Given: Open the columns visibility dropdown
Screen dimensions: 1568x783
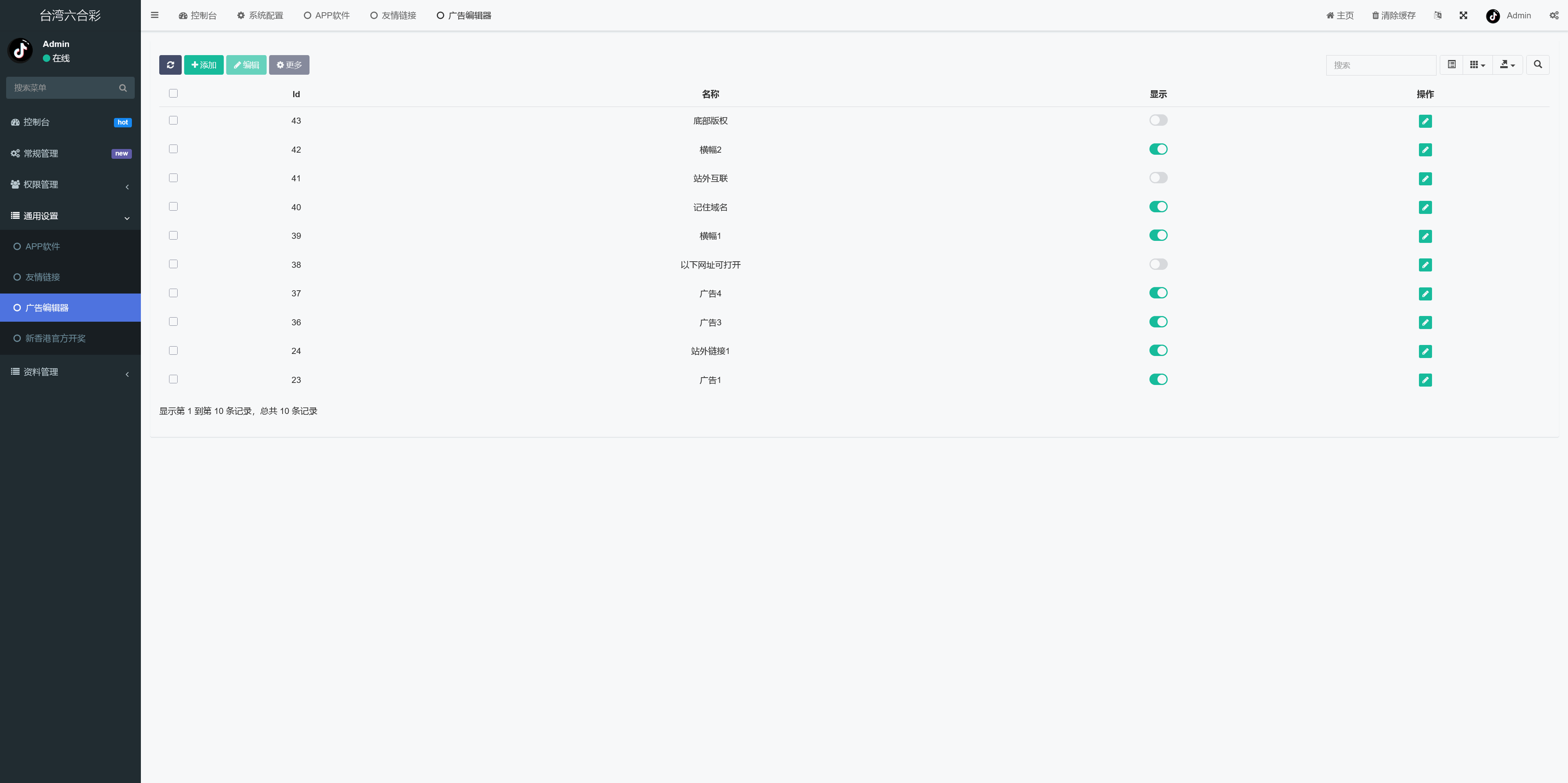Looking at the screenshot, I should click(1477, 65).
